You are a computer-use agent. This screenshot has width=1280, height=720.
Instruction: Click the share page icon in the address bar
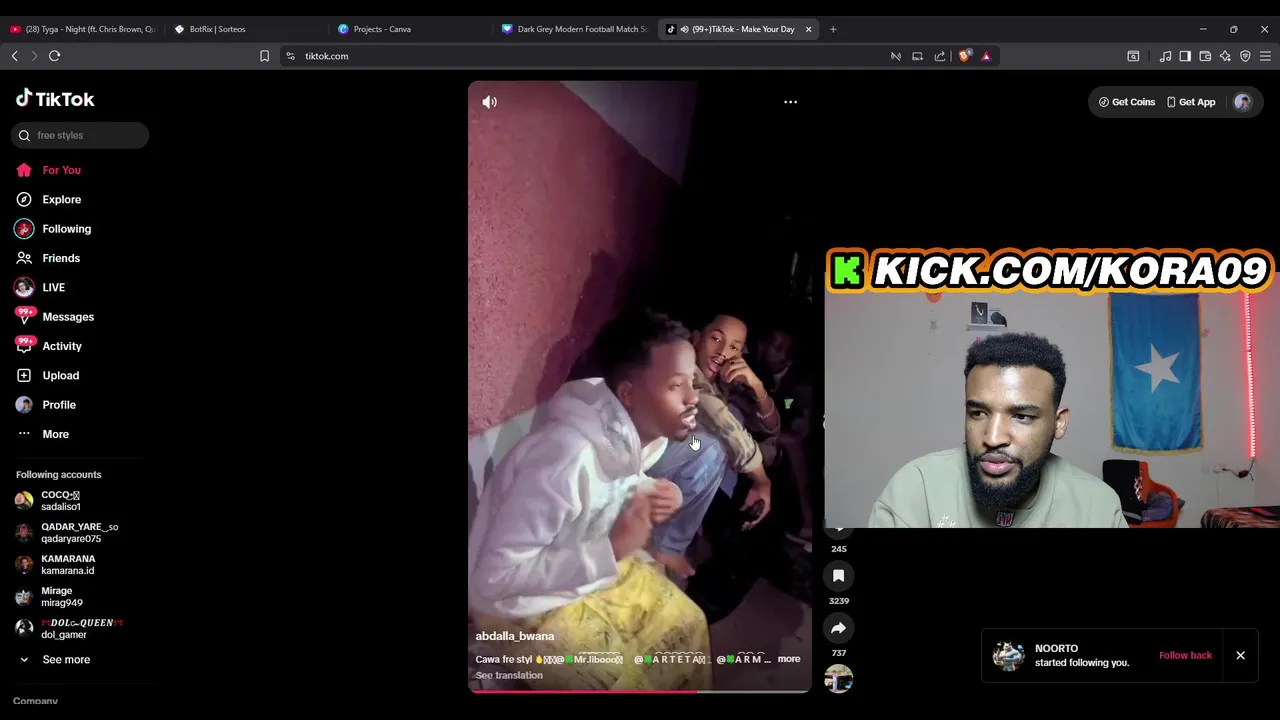pyautogui.click(x=940, y=56)
